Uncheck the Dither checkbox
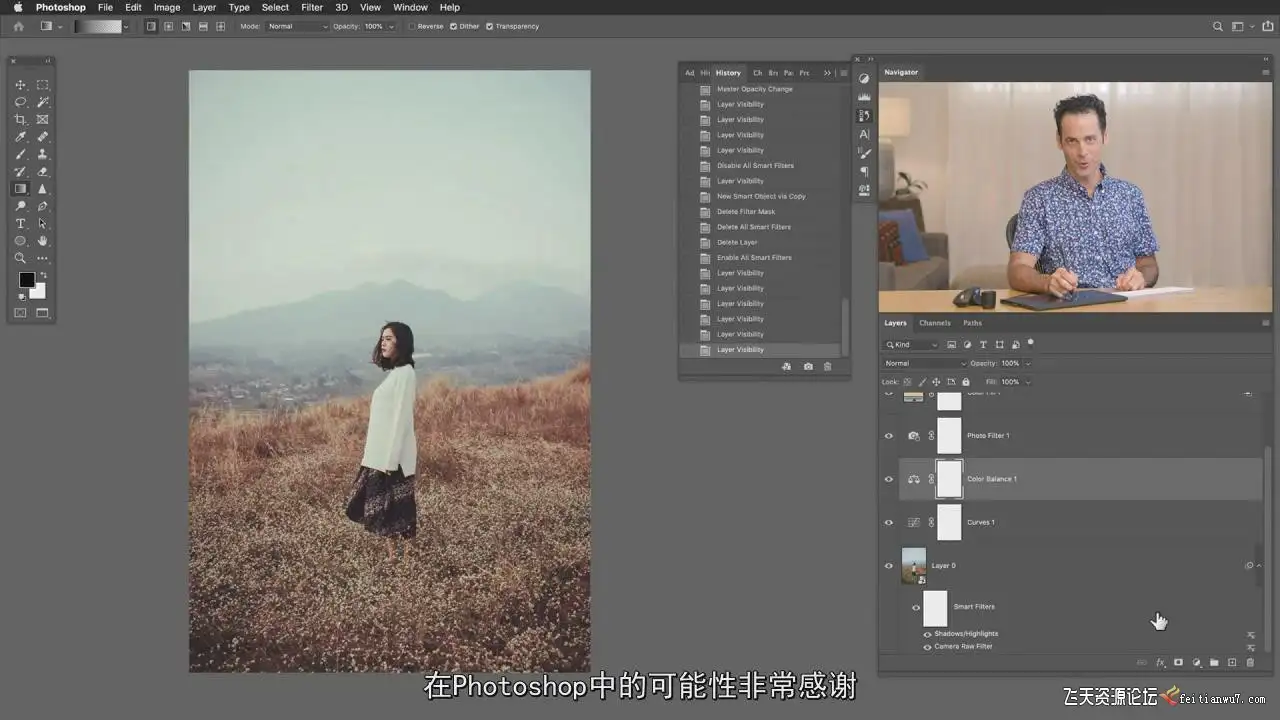This screenshot has height=720, width=1280. pyautogui.click(x=453, y=26)
